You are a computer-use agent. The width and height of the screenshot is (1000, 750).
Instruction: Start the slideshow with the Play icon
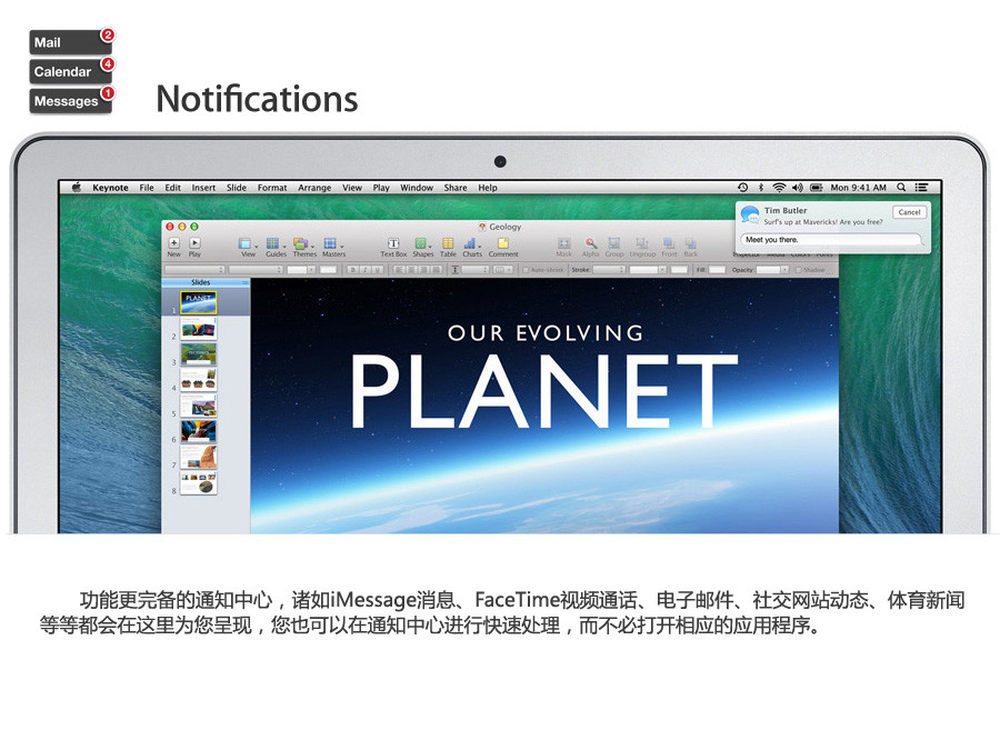pyautogui.click(x=195, y=243)
